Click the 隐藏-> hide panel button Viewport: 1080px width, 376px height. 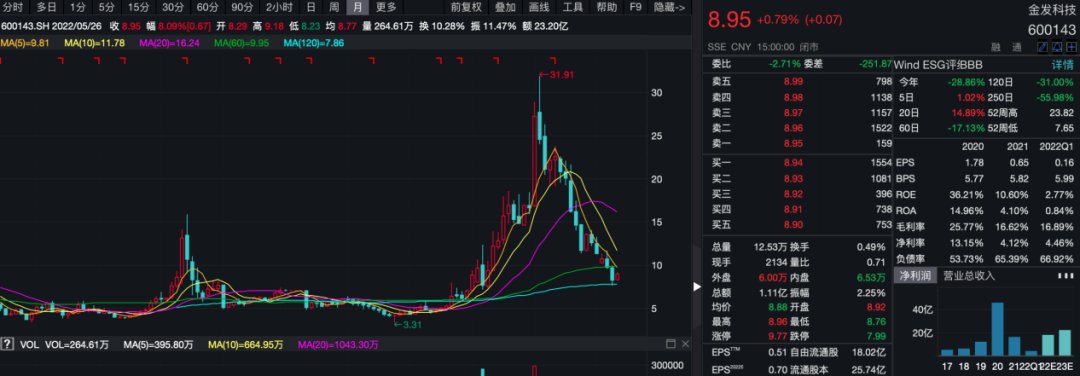point(669,8)
